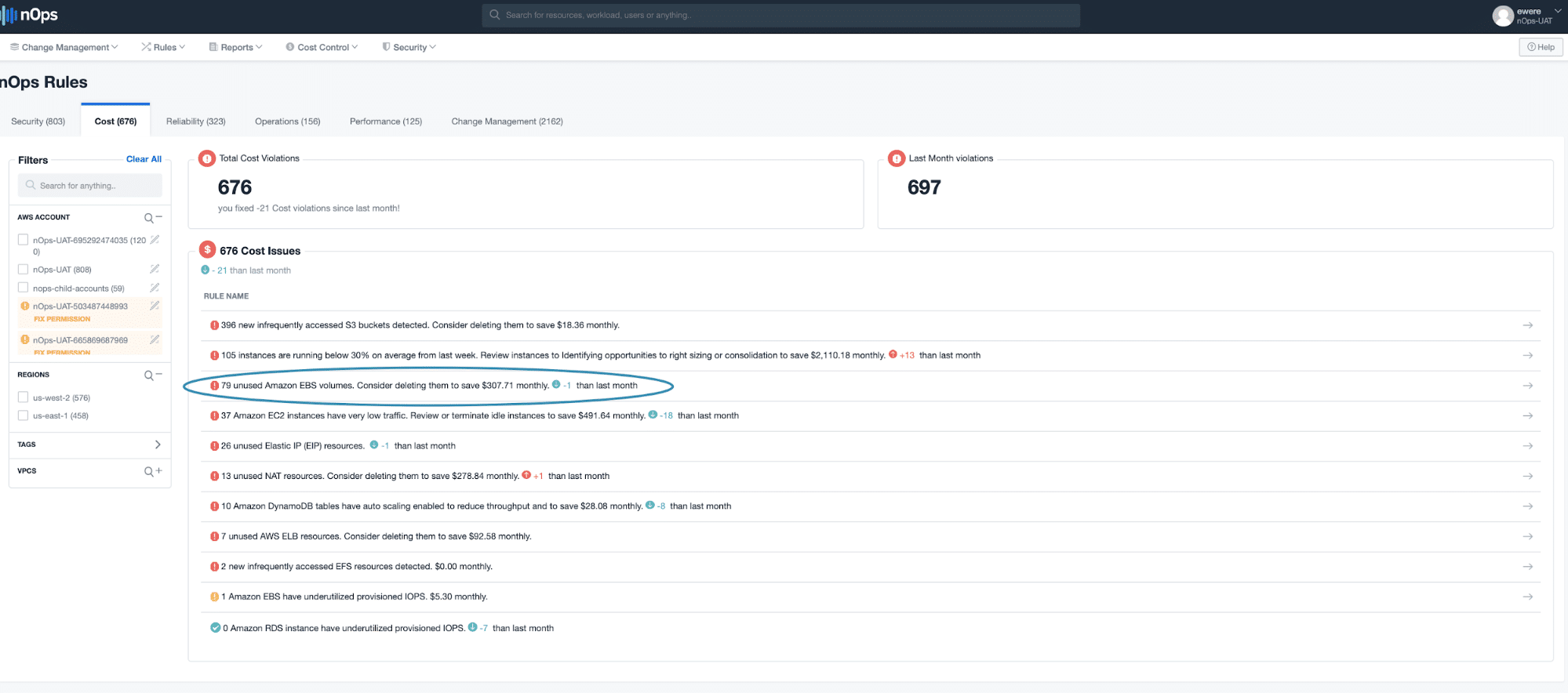Click arrow for unused NAT resources row
This screenshot has width=1568, height=693.
[1528, 476]
